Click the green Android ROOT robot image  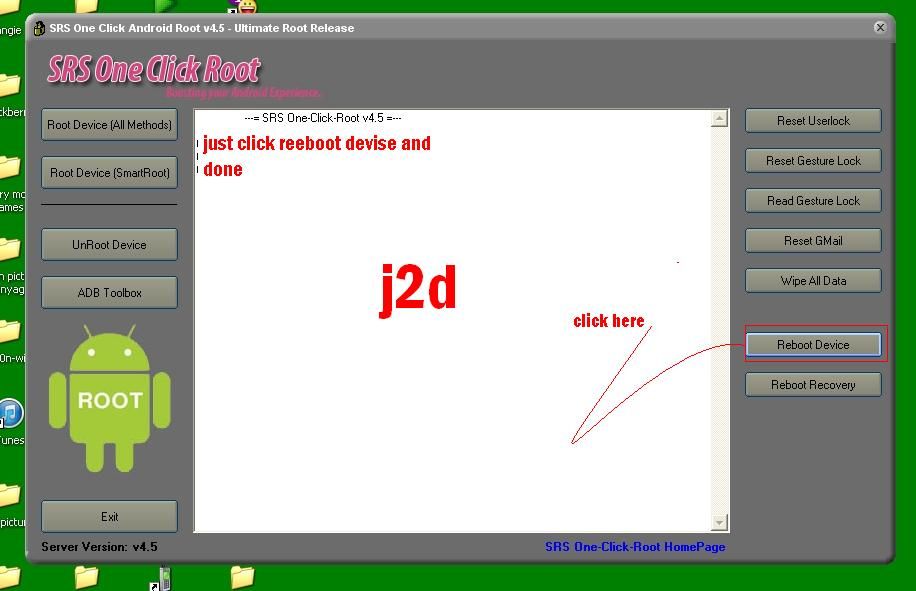coord(109,398)
